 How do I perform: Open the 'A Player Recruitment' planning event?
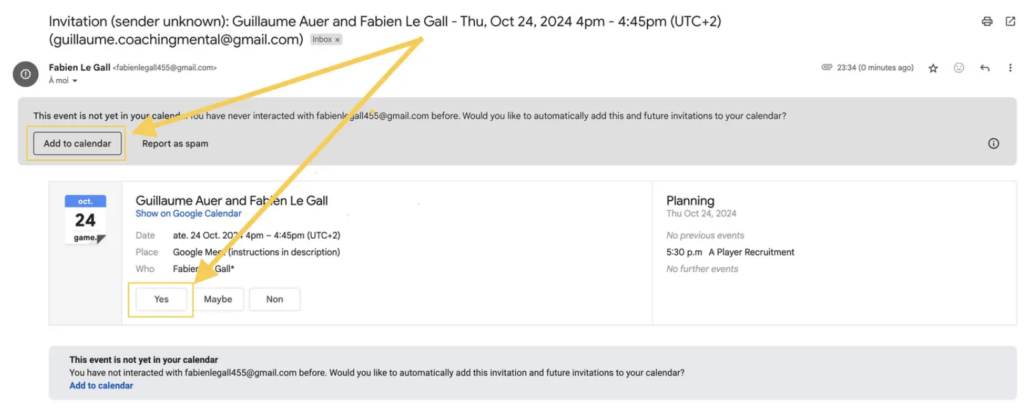pos(730,252)
